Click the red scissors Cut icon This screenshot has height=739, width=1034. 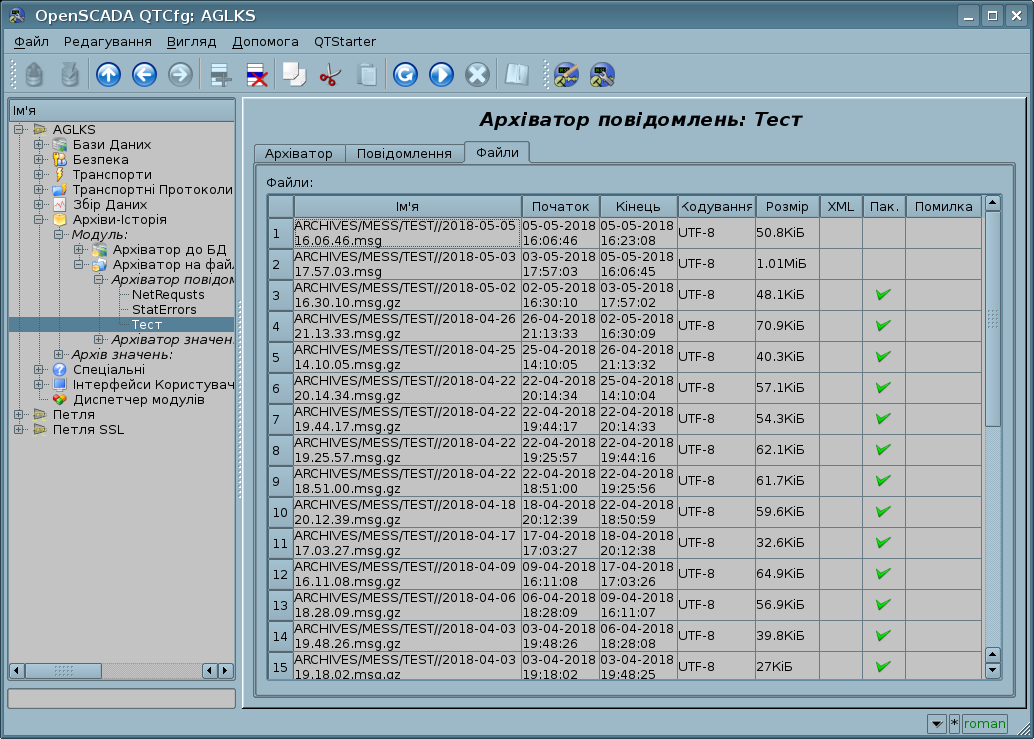pos(329,75)
